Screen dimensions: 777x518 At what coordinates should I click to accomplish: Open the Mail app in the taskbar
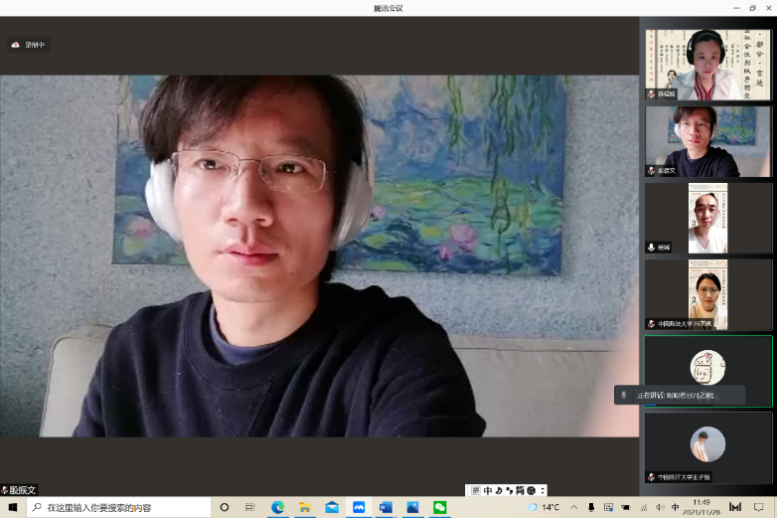click(x=332, y=508)
